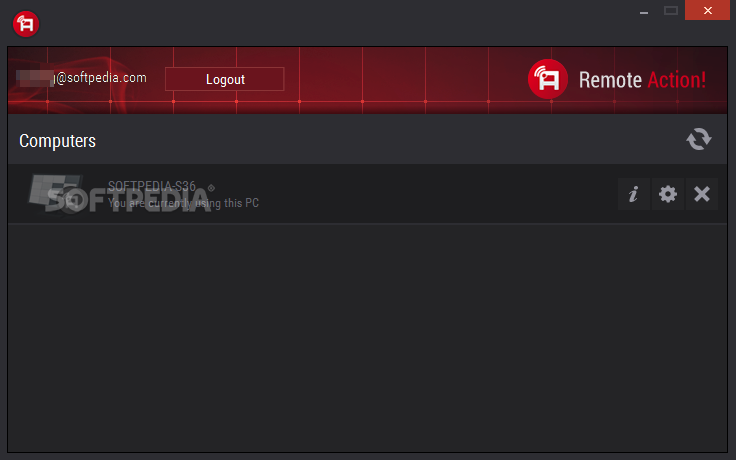
Task: Remove SOFTPEDIA-S36 with the X icon
Action: coord(702,194)
